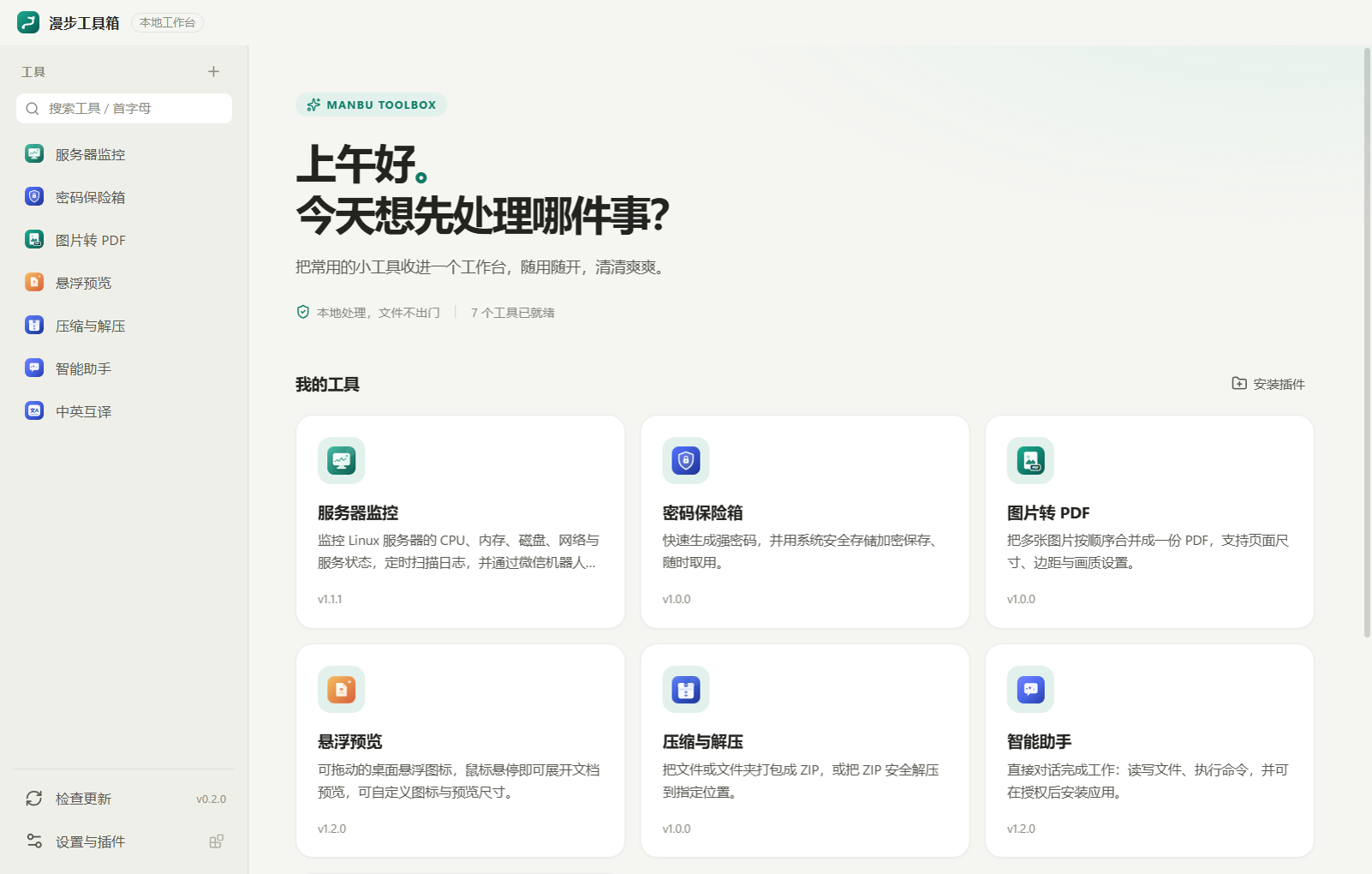1372x874 pixels.
Task: Open 密码保险箱 sidebar icon
Action: 34,197
